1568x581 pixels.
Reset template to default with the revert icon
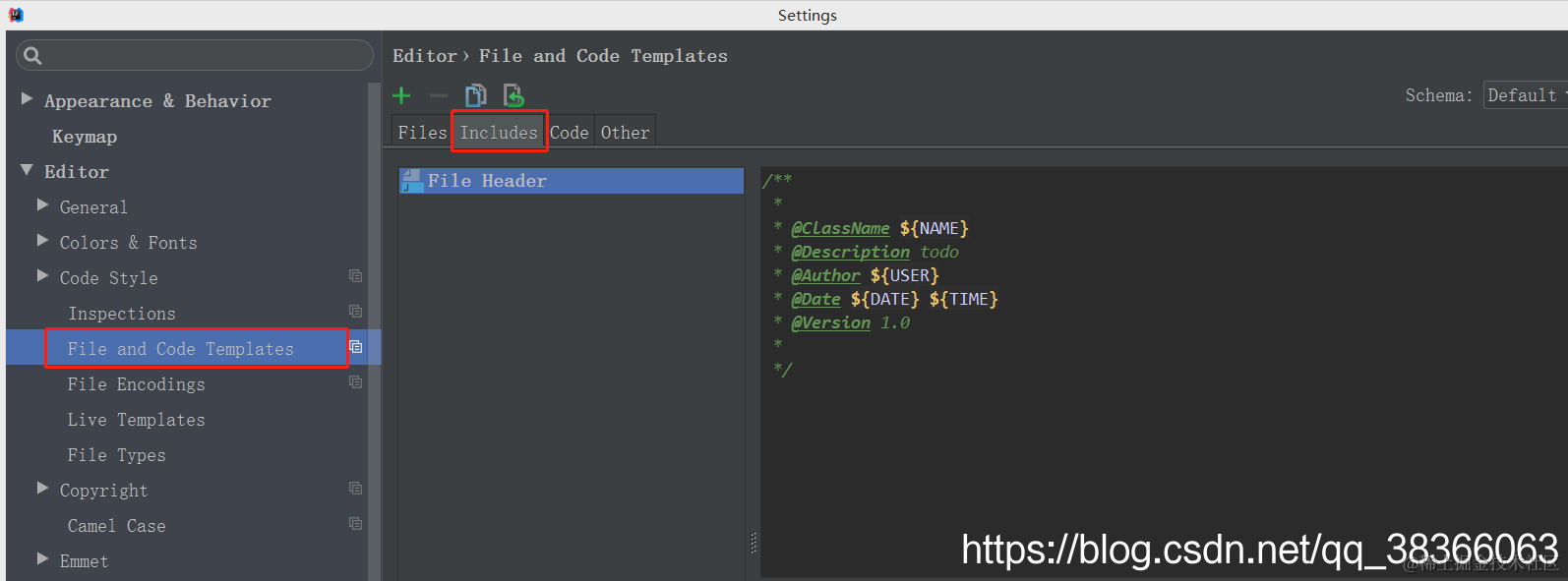[513, 95]
